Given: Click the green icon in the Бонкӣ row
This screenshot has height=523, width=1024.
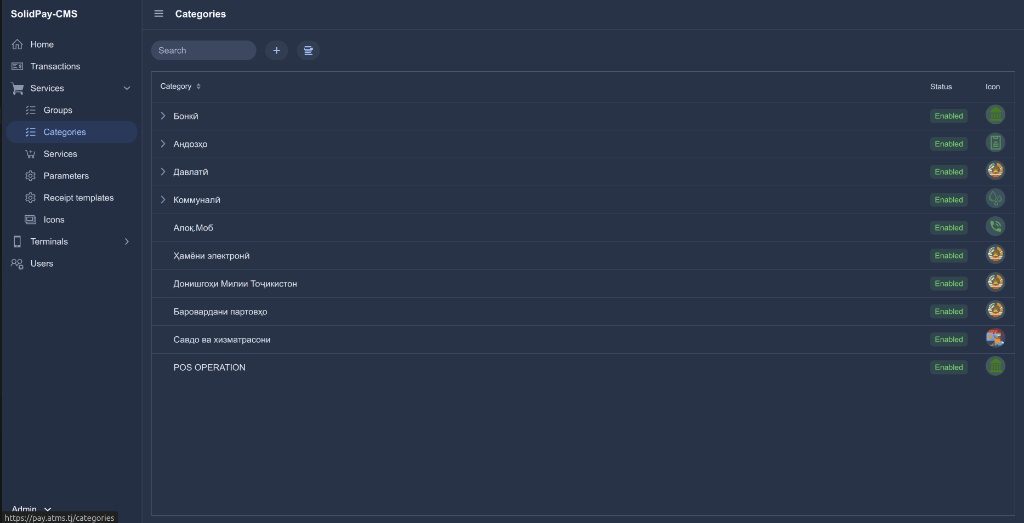Looking at the screenshot, I should (994, 116).
